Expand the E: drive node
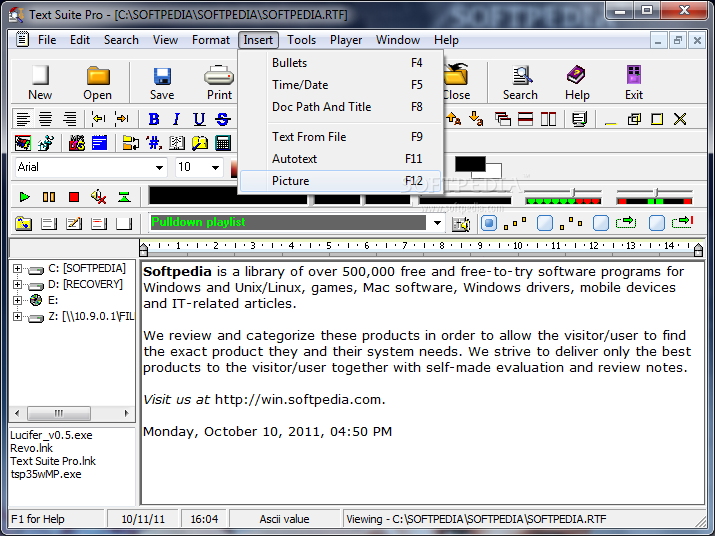715x536 pixels. click(17, 300)
